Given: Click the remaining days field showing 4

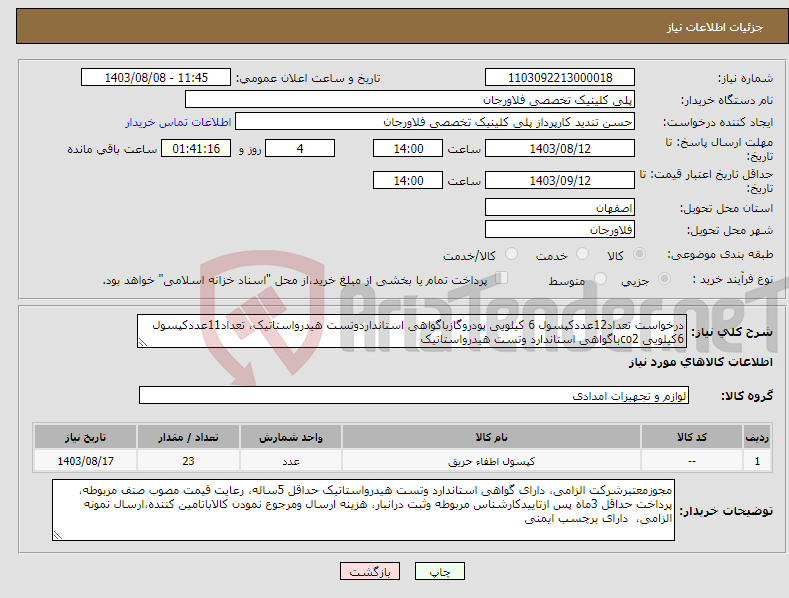Looking at the screenshot, I should [x=300, y=148].
